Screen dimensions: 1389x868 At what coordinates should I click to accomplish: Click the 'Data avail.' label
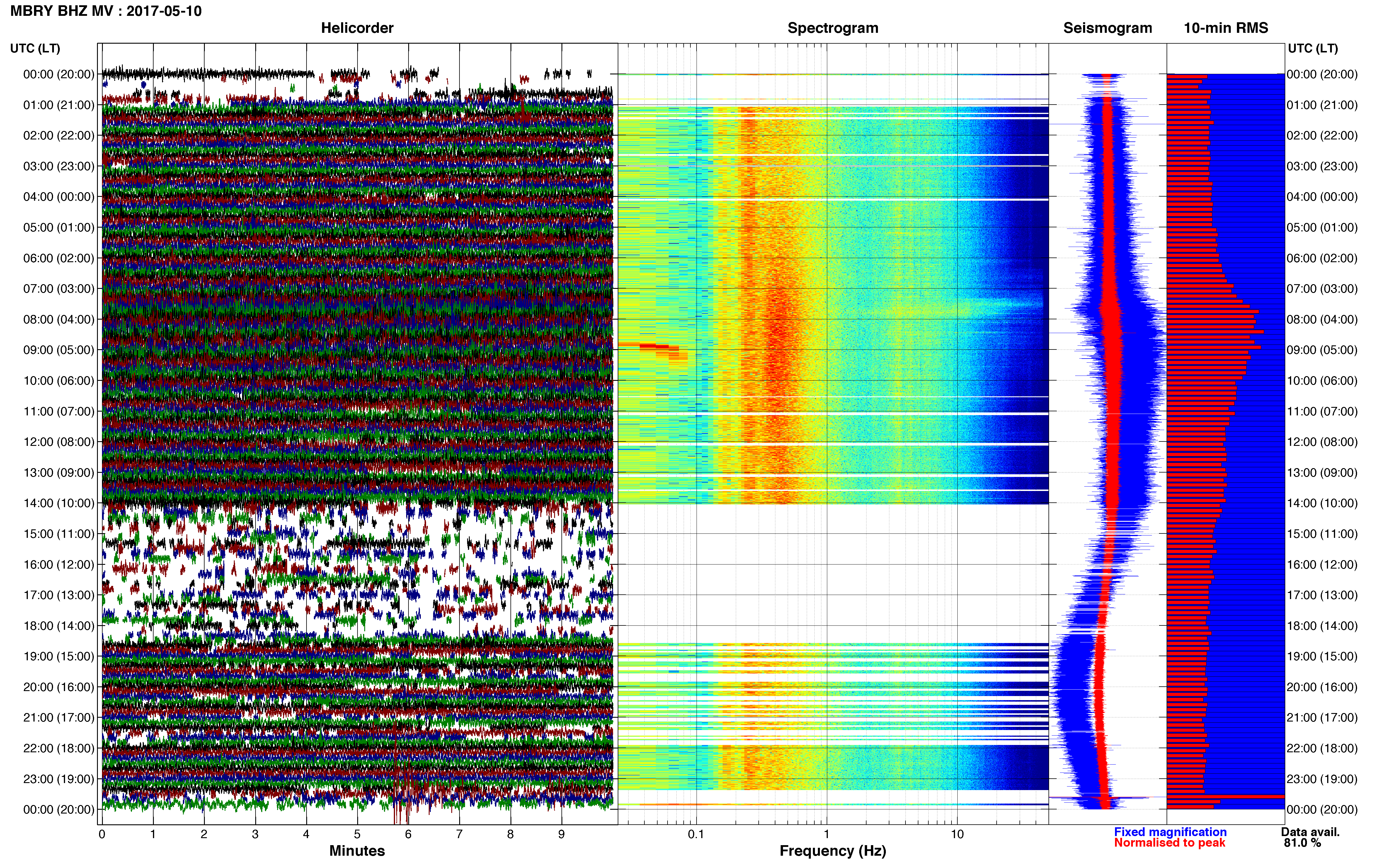coord(1310,832)
